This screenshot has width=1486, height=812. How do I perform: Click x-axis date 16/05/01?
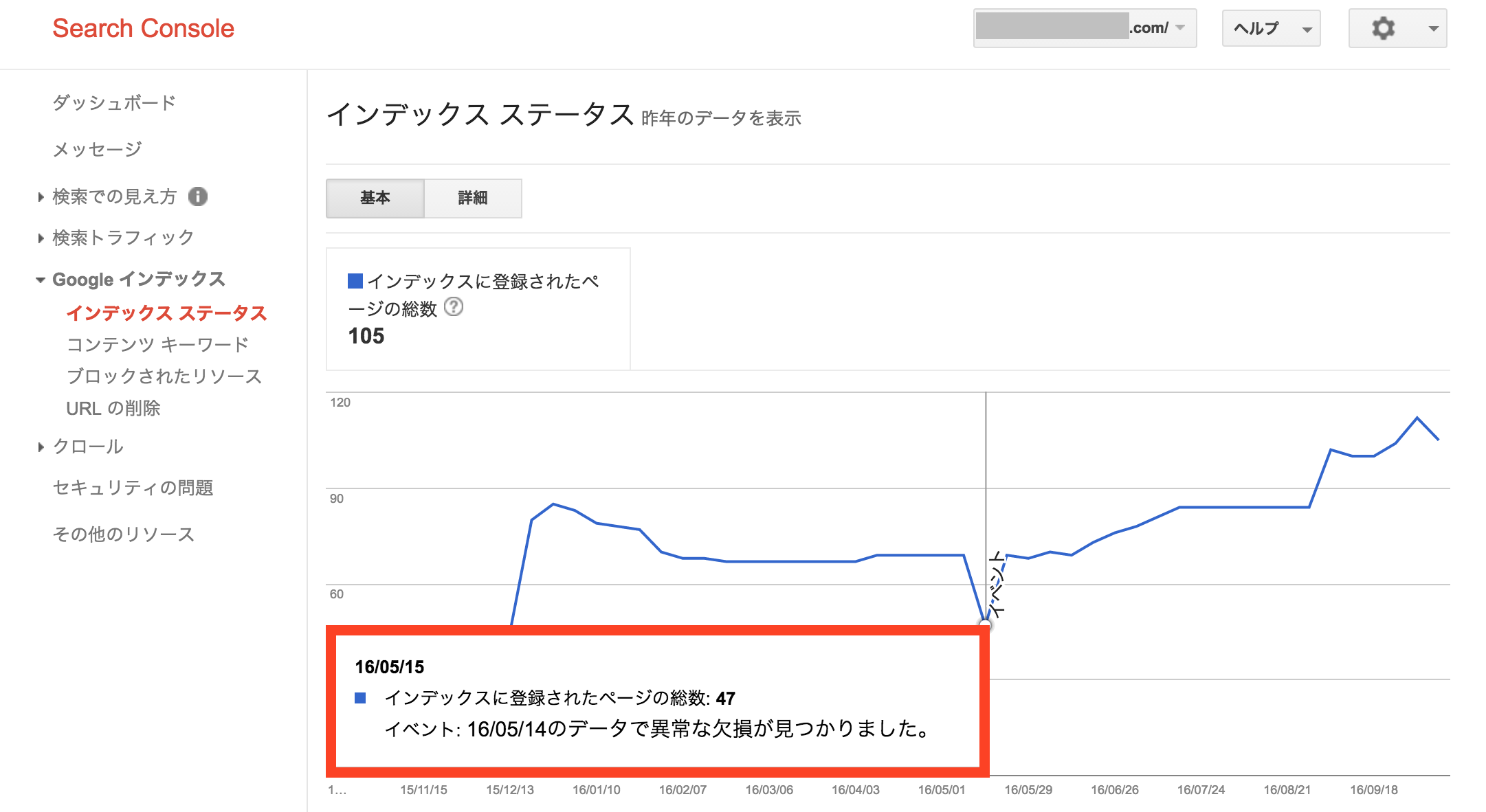click(942, 790)
